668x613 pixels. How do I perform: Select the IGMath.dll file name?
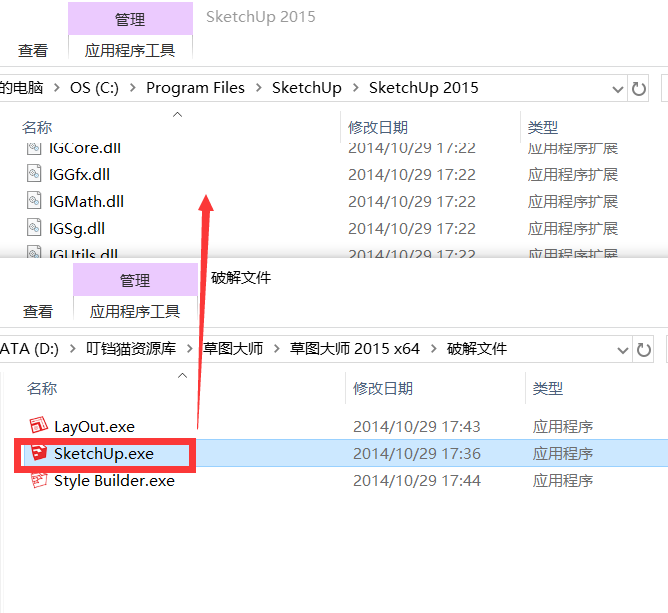[x=86, y=201]
